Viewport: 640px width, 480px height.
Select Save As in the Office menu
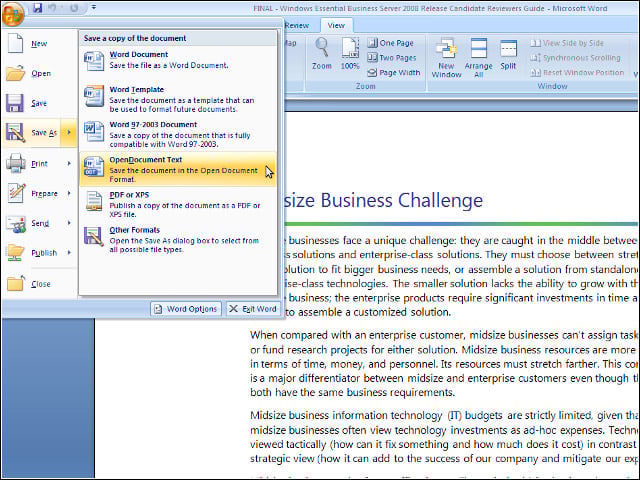click(32, 133)
